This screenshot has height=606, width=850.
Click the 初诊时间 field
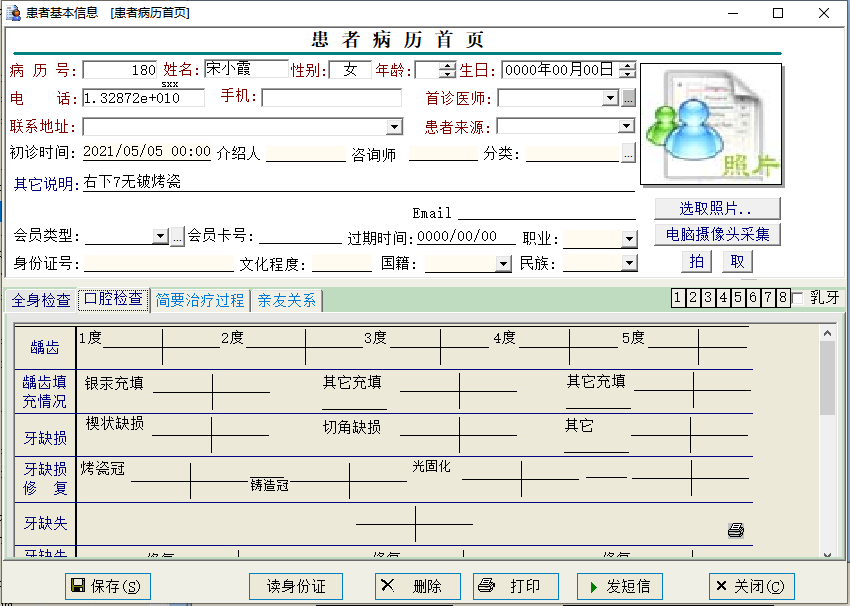point(146,151)
